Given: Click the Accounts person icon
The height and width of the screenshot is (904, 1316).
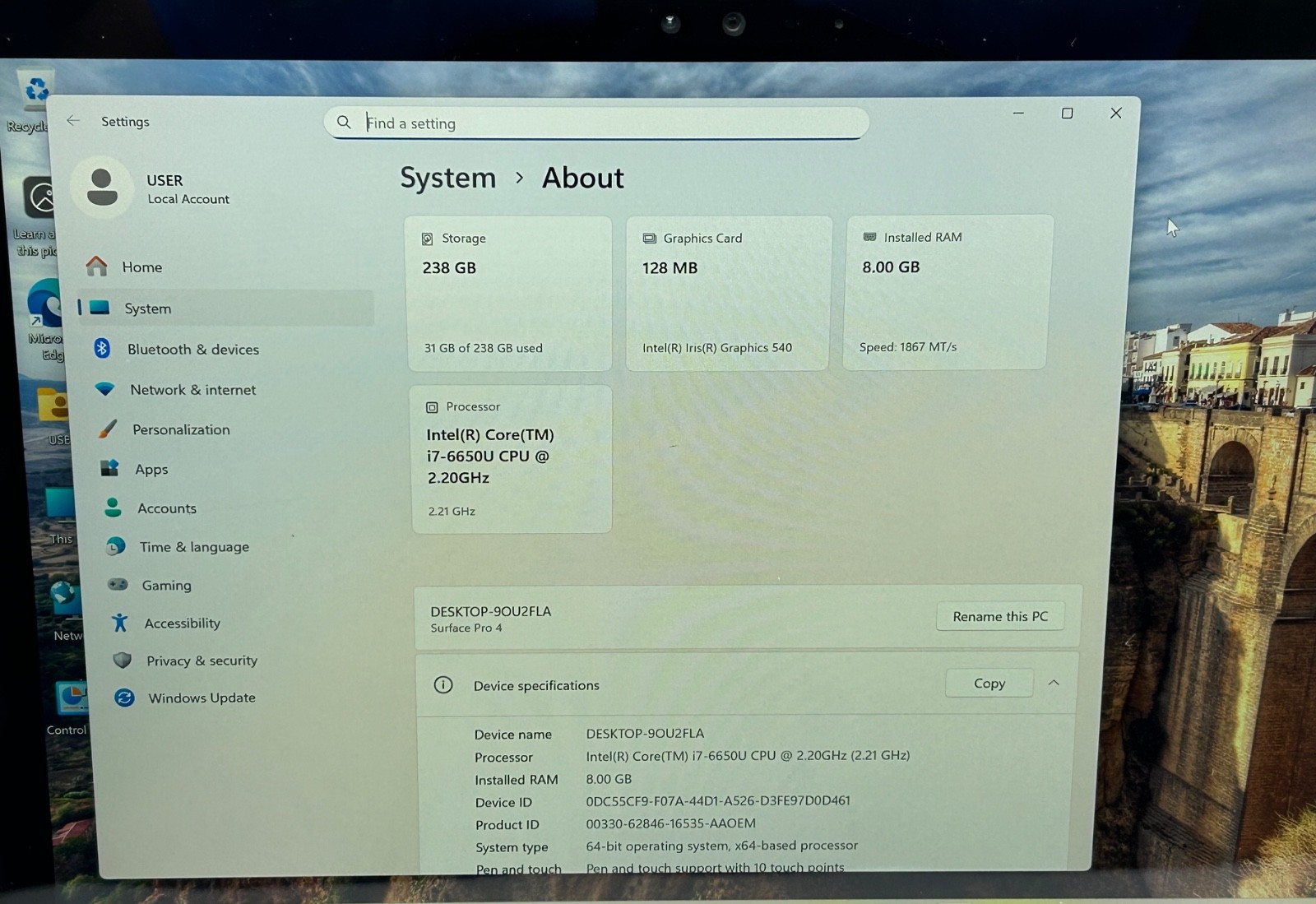Looking at the screenshot, I should tap(114, 508).
